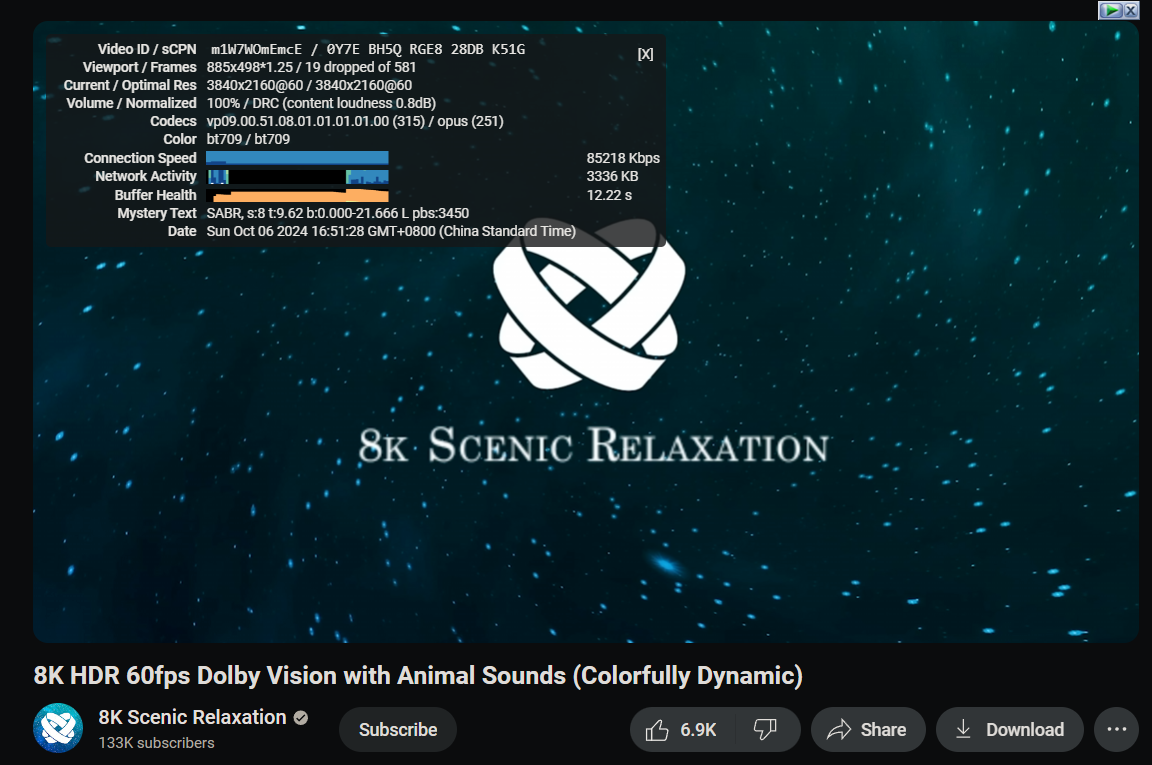Click the Volume / Normalized value
Image resolution: width=1152 pixels, height=765 pixels.
(x=321, y=103)
